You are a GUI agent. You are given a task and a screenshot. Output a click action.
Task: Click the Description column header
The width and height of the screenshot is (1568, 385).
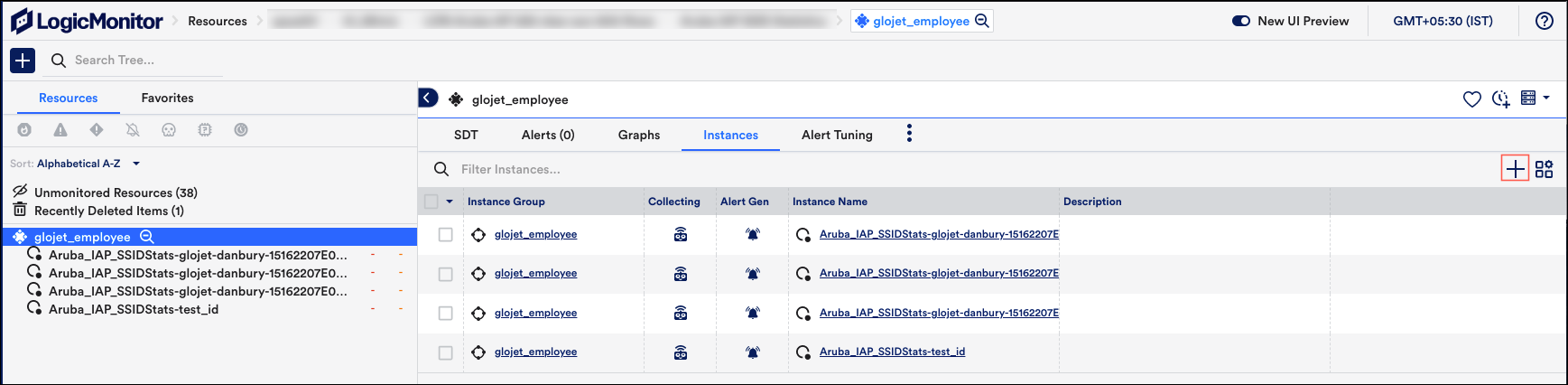(1092, 202)
